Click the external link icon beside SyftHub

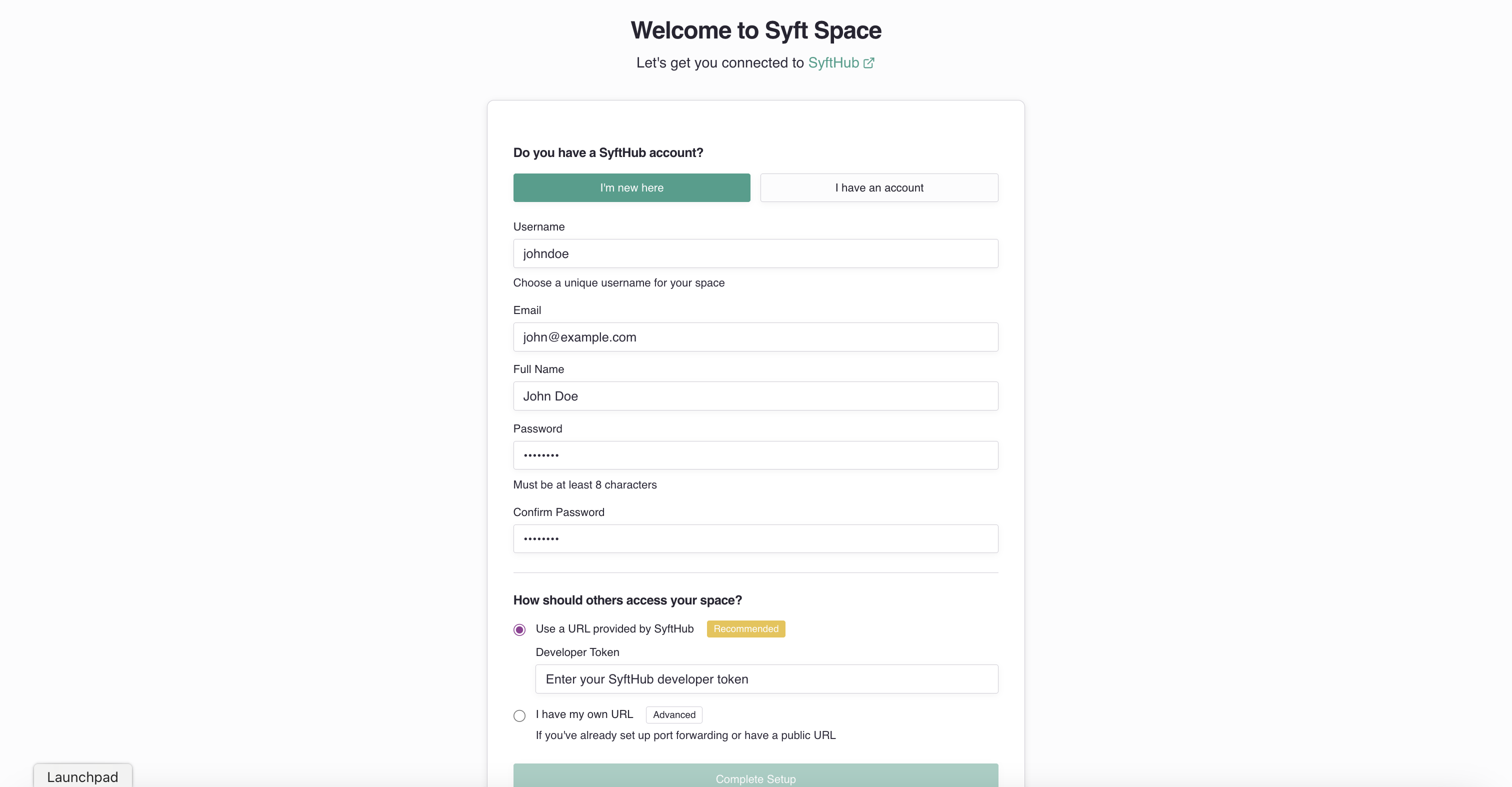(868, 63)
